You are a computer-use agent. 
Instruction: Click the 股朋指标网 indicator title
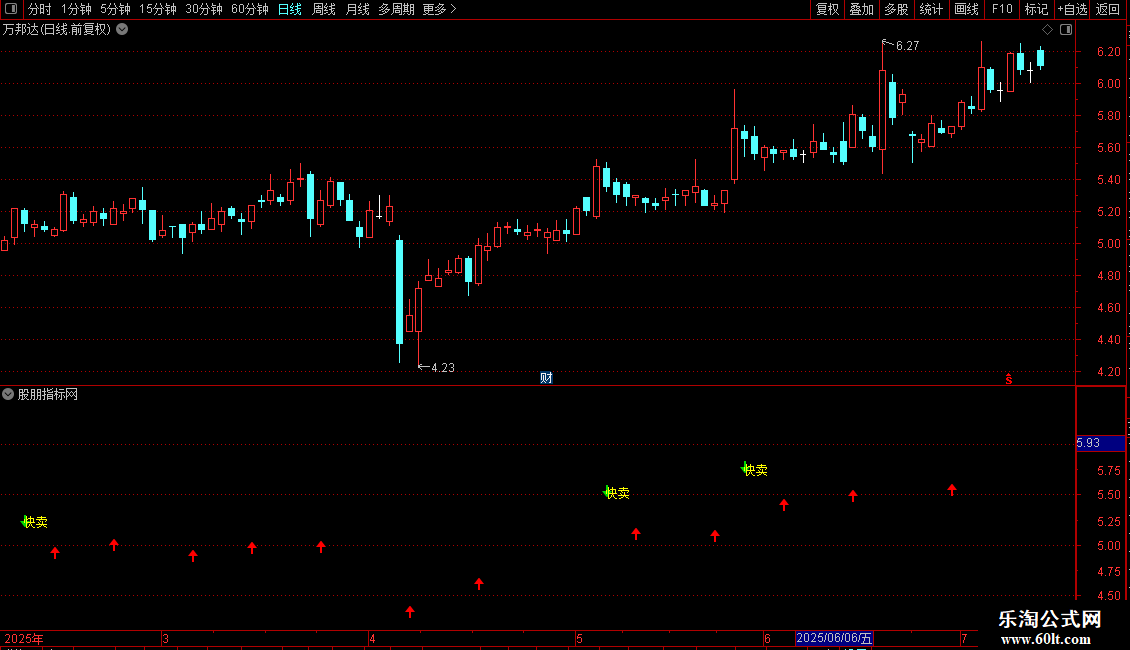(x=48, y=394)
